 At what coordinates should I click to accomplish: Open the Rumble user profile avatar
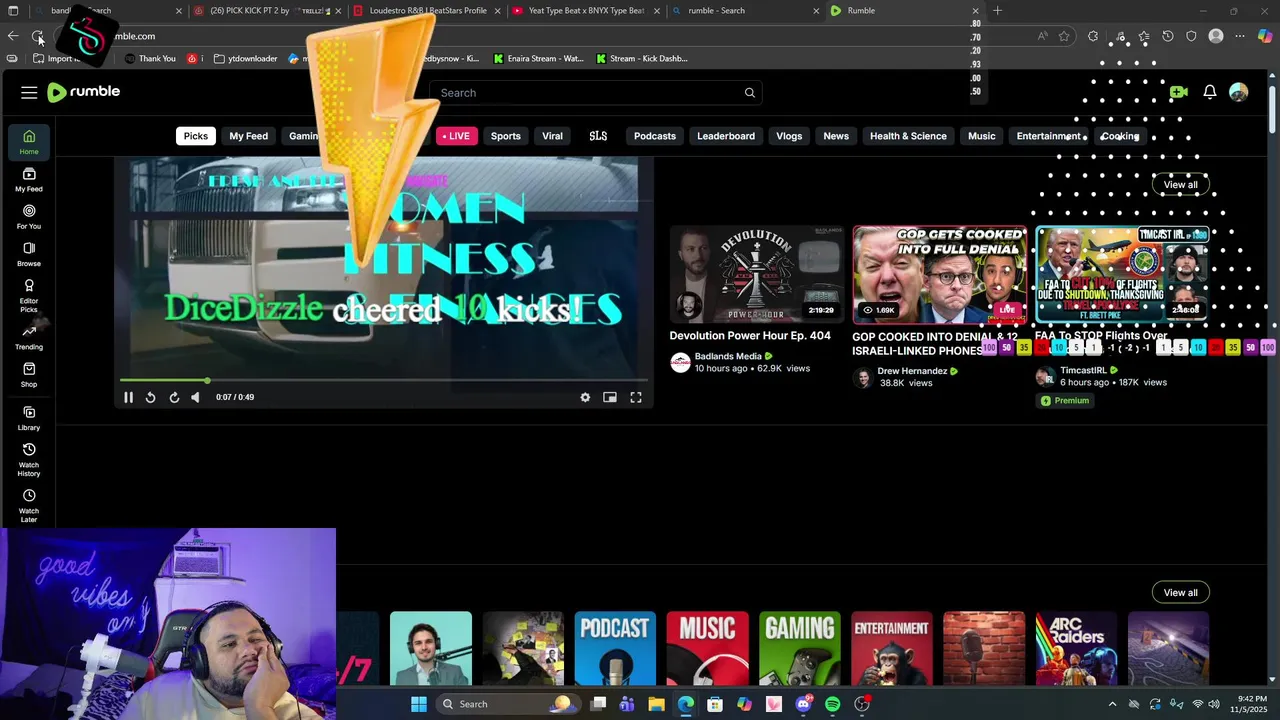coord(1238,92)
